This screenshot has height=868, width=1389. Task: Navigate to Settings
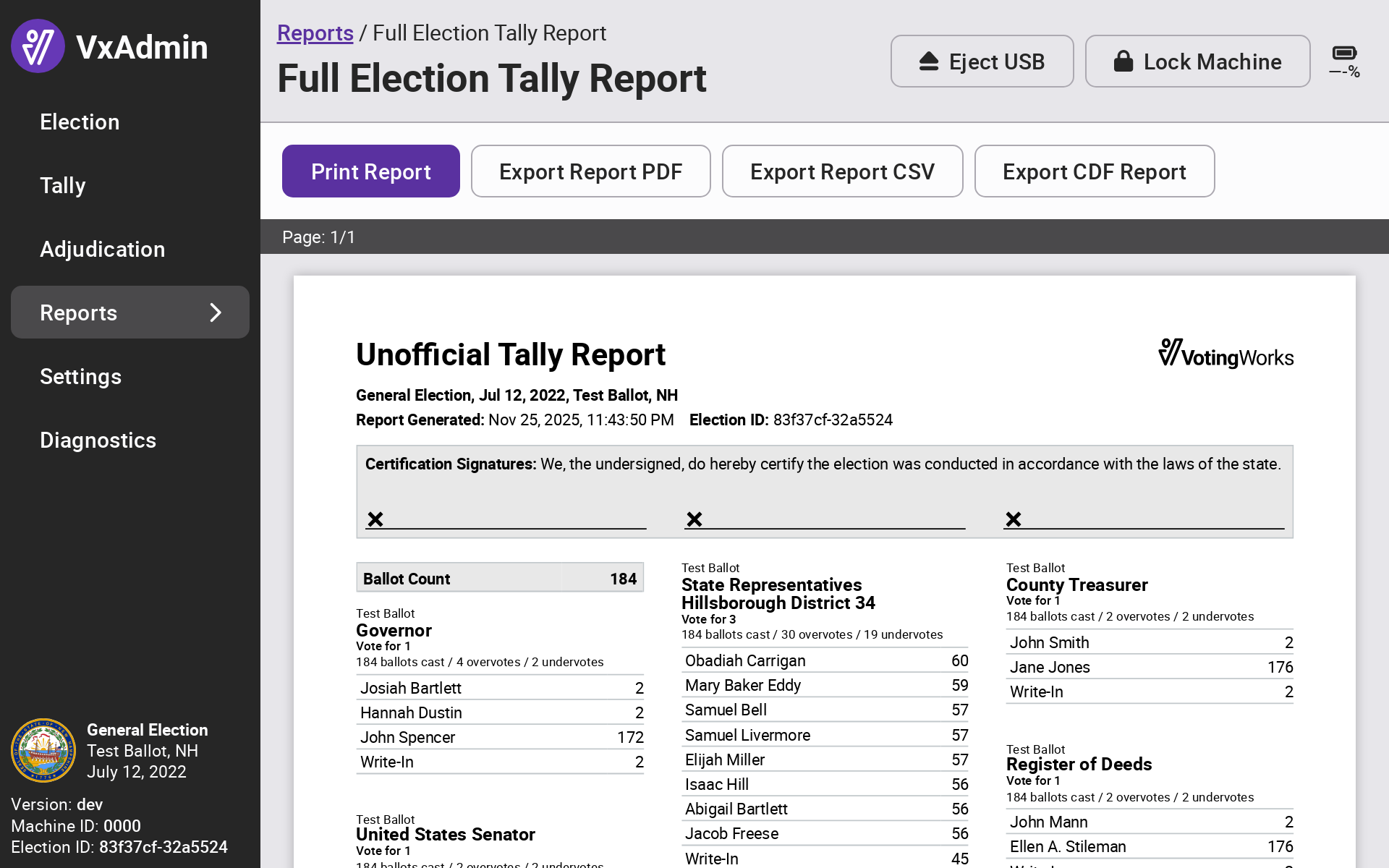click(x=81, y=376)
